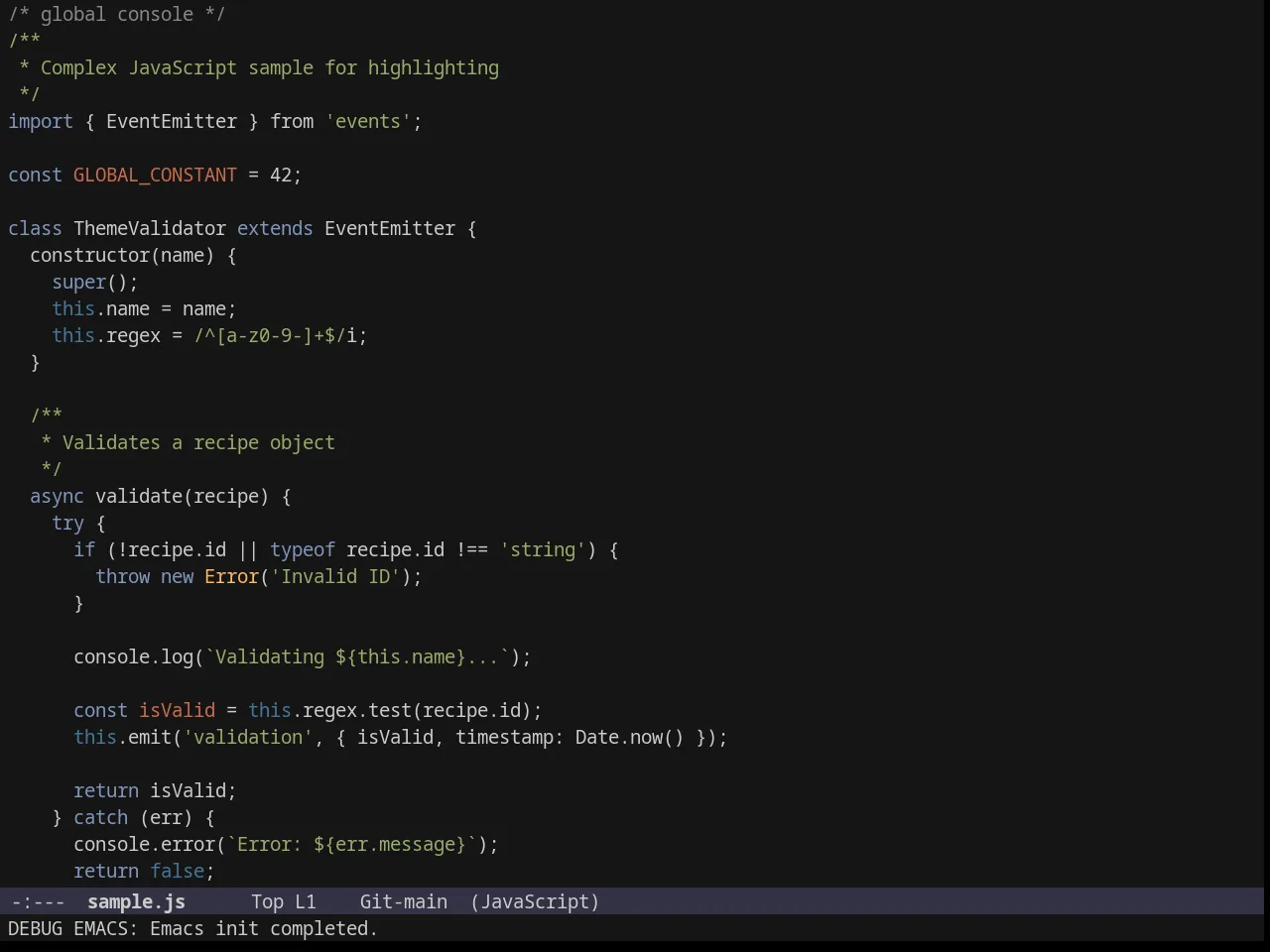Click the 'Invalid ID' string
This screenshot has height=952, width=1270.
[x=335, y=576]
